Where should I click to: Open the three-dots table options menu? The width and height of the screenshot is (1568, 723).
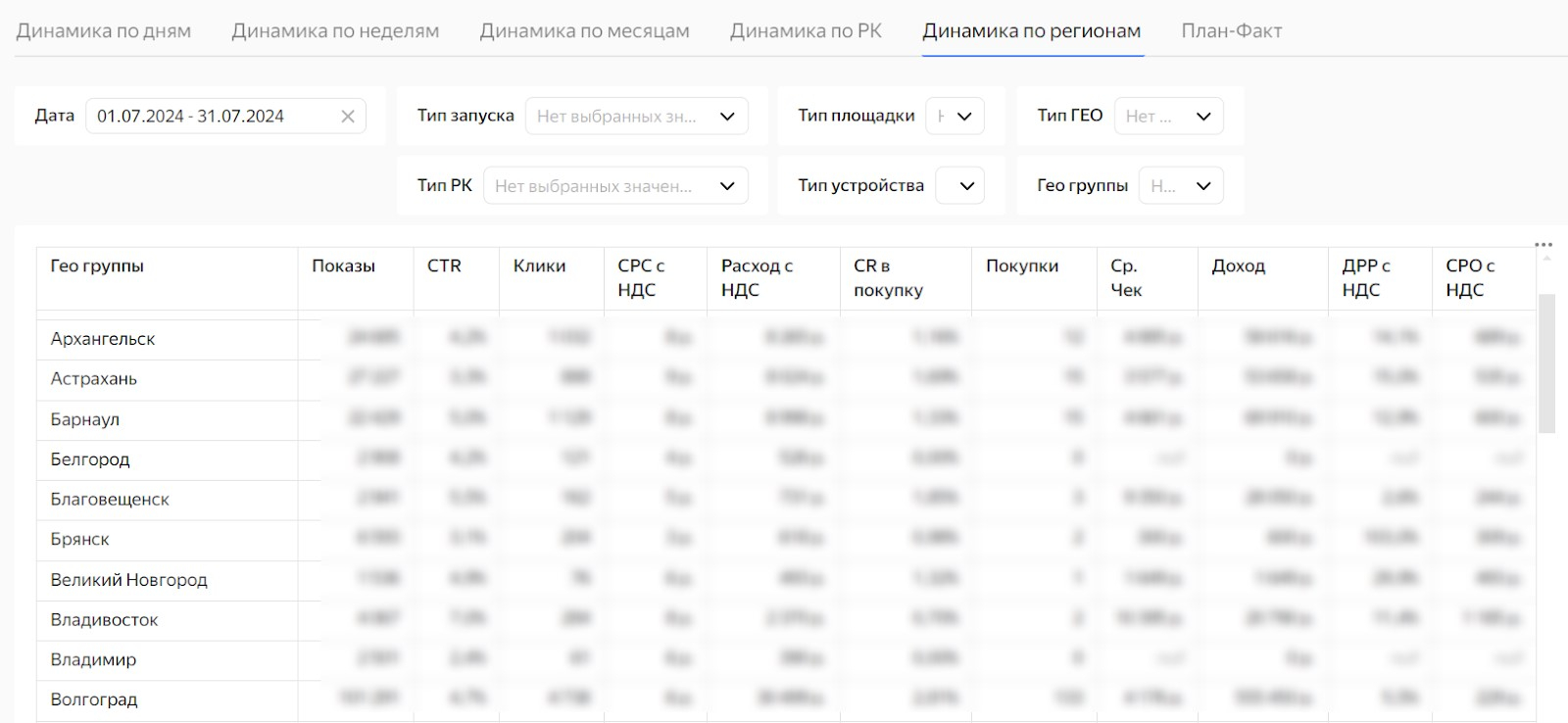pos(1543,245)
